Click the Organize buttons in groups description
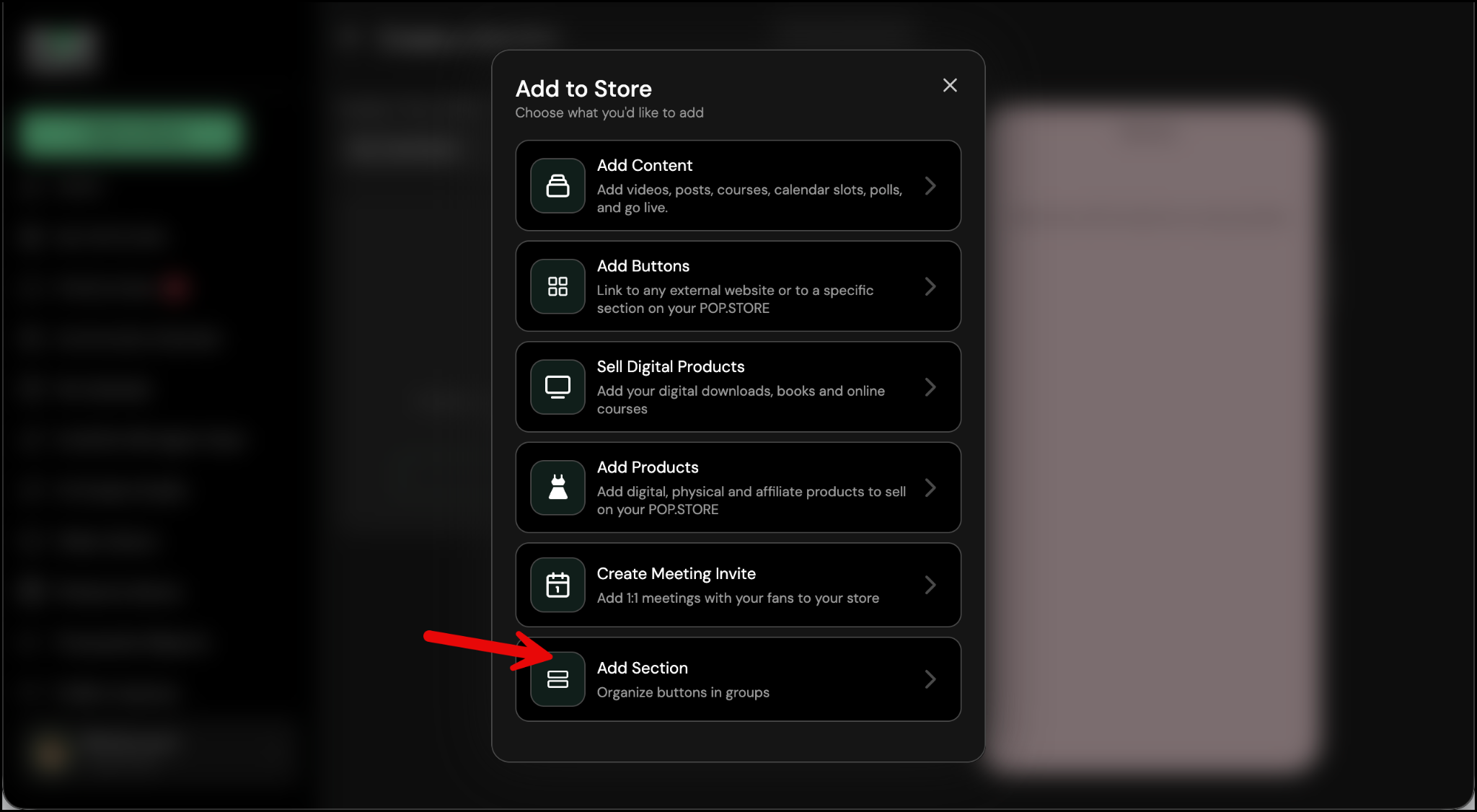The width and height of the screenshot is (1477, 812). (682, 692)
